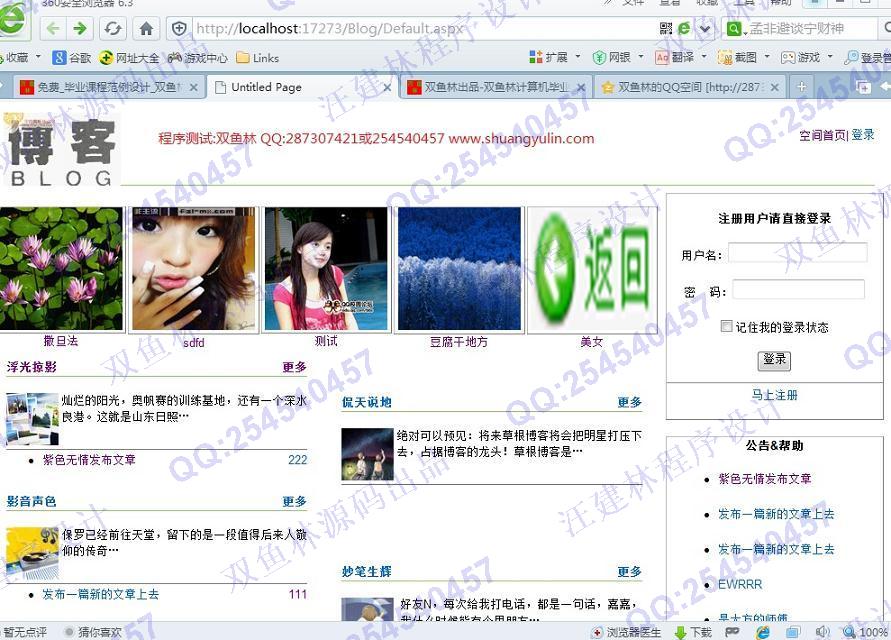Click the 用户名 username input field
Screen dimensions: 891x640
797,253
